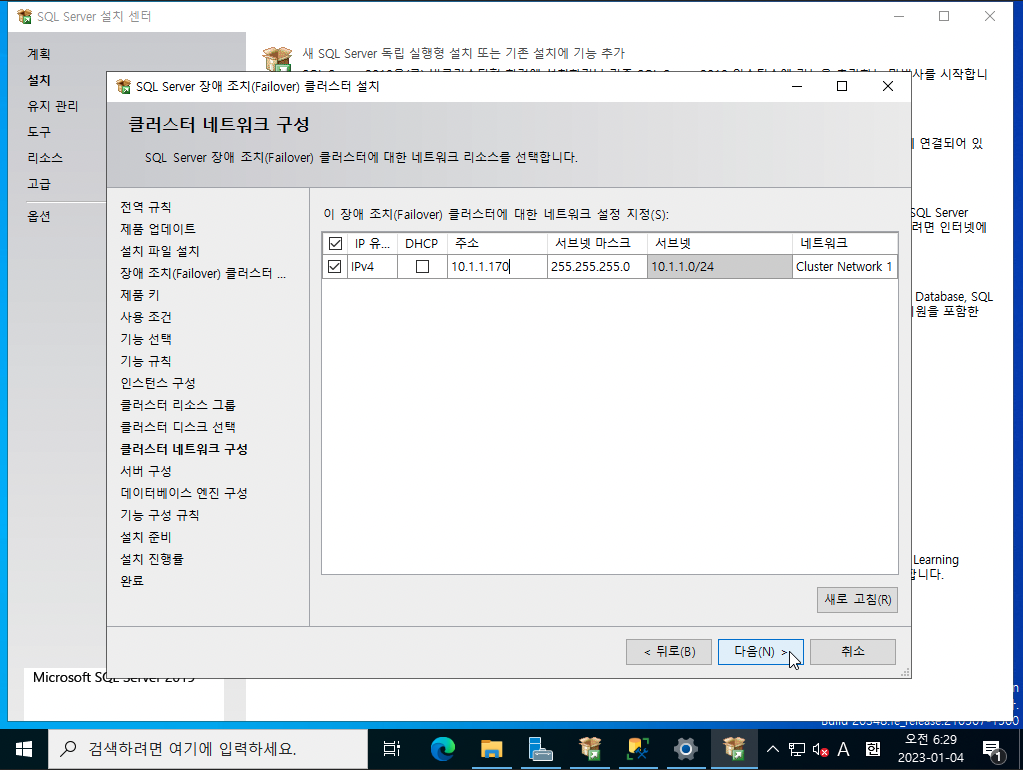Open the 유지 관리 page in 설치 센터
Image resolution: width=1023 pixels, height=770 pixels.
coord(53,106)
